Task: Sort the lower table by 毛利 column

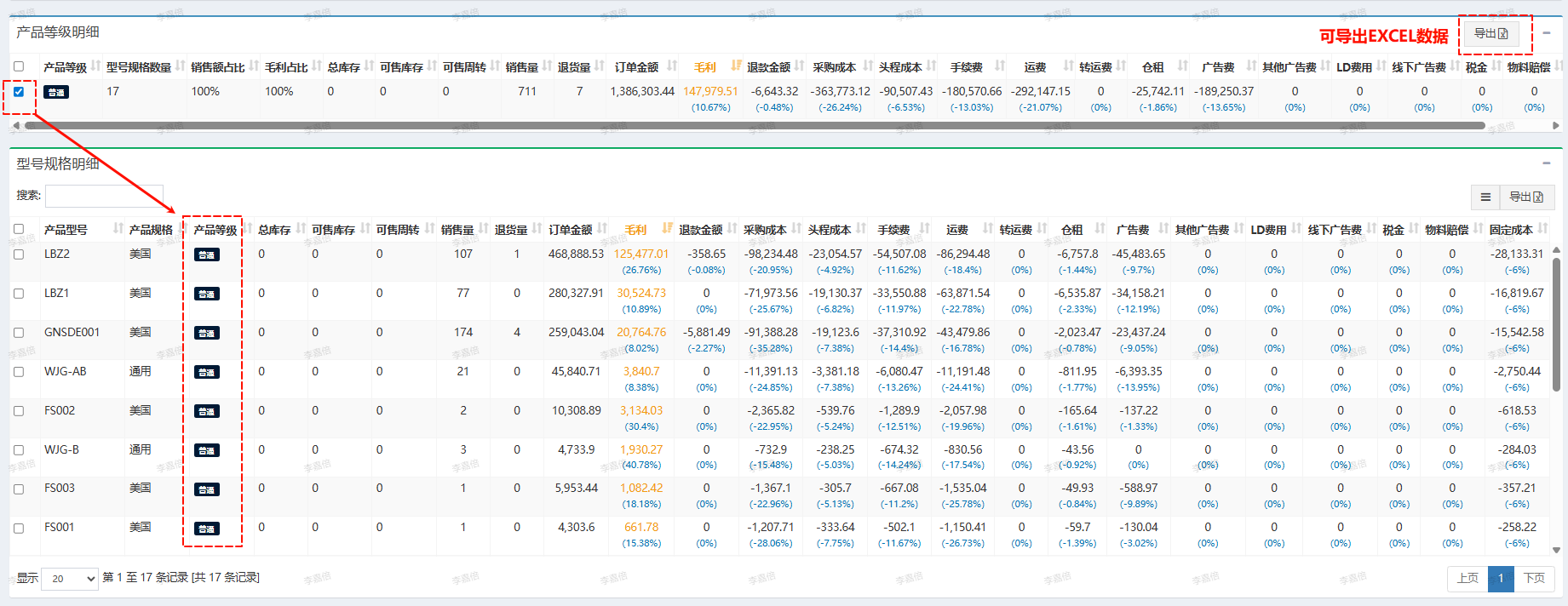Action: click(x=636, y=230)
